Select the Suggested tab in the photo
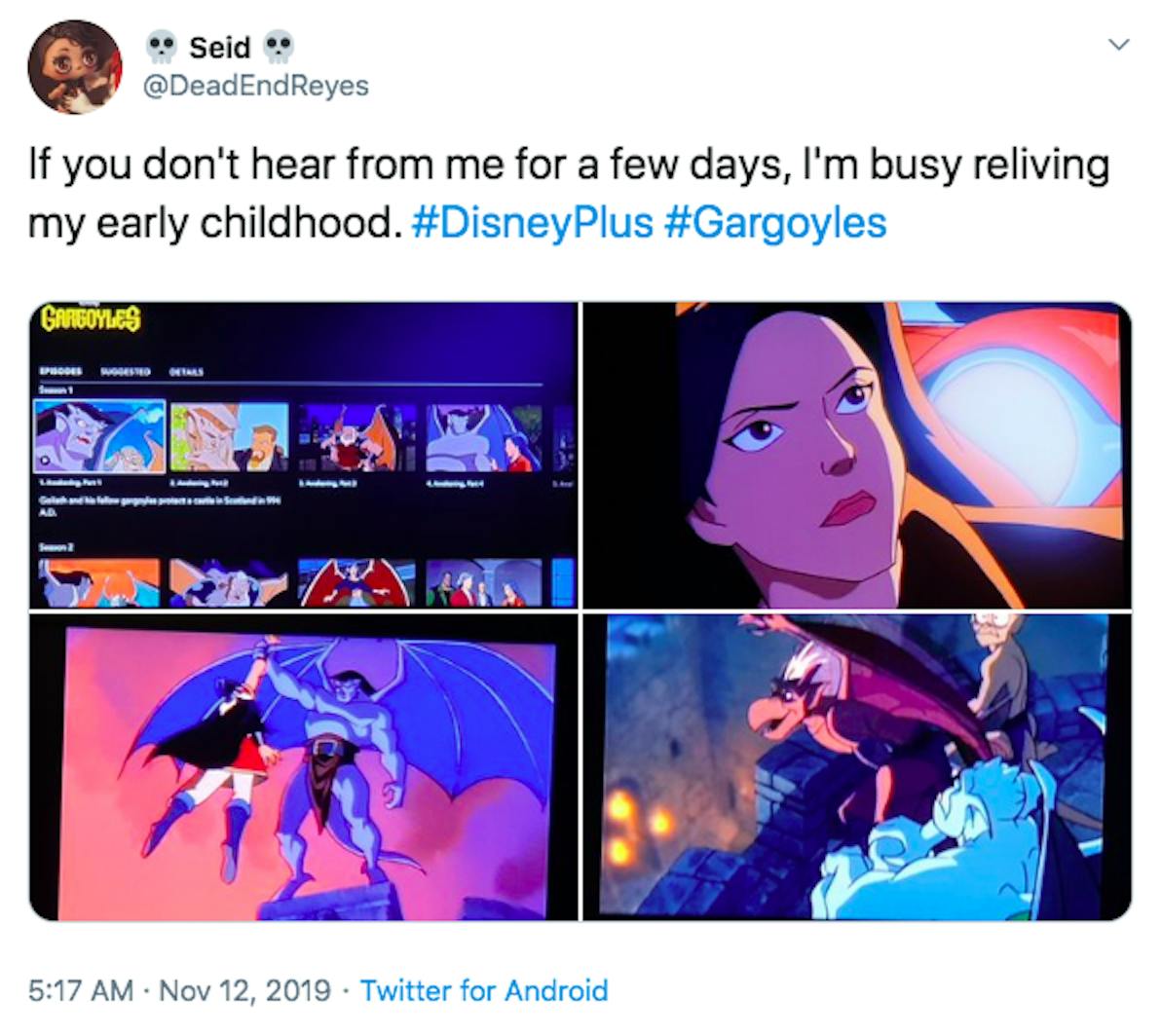 [x=126, y=372]
